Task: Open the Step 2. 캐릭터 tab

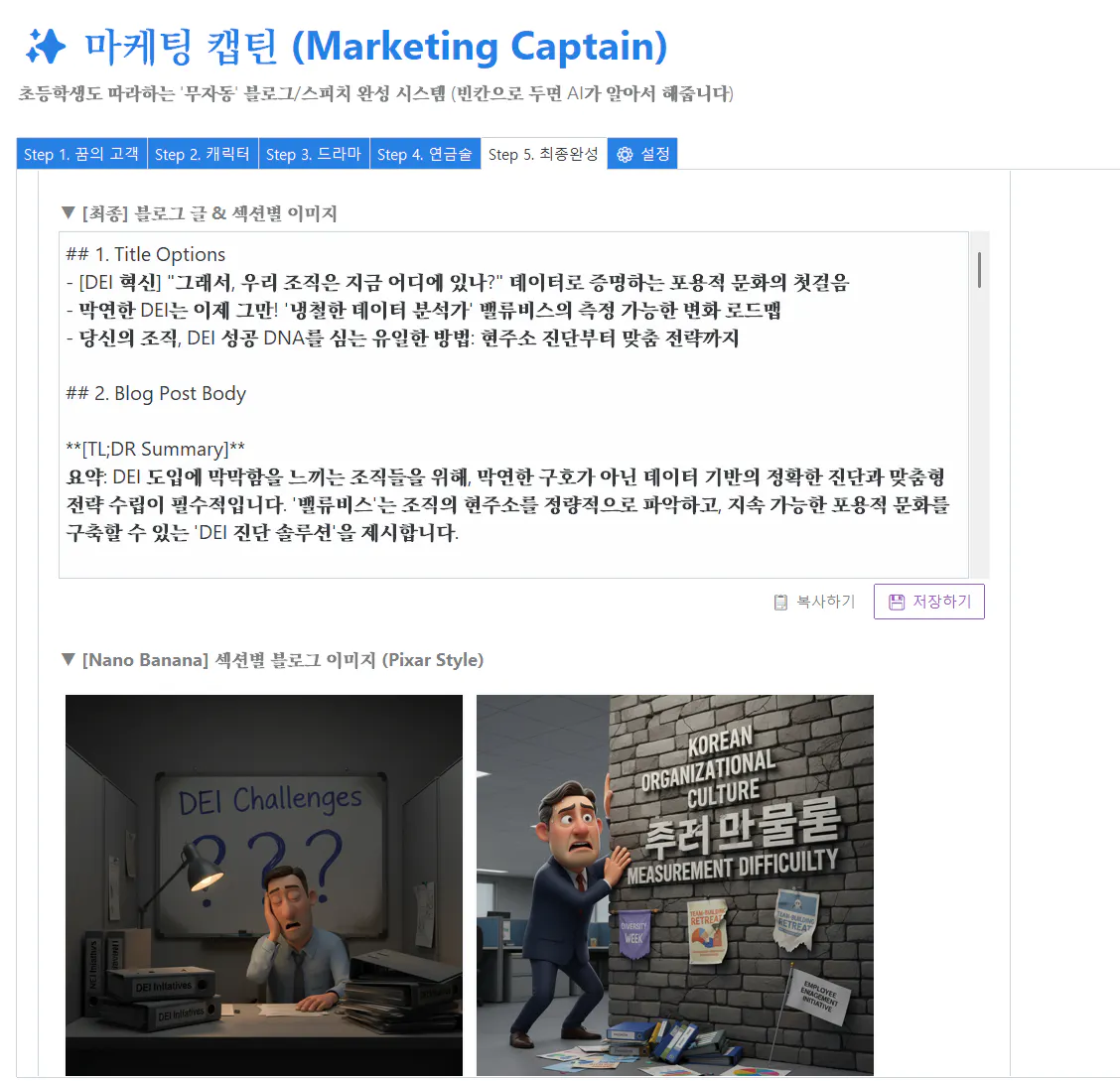Action: (203, 153)
